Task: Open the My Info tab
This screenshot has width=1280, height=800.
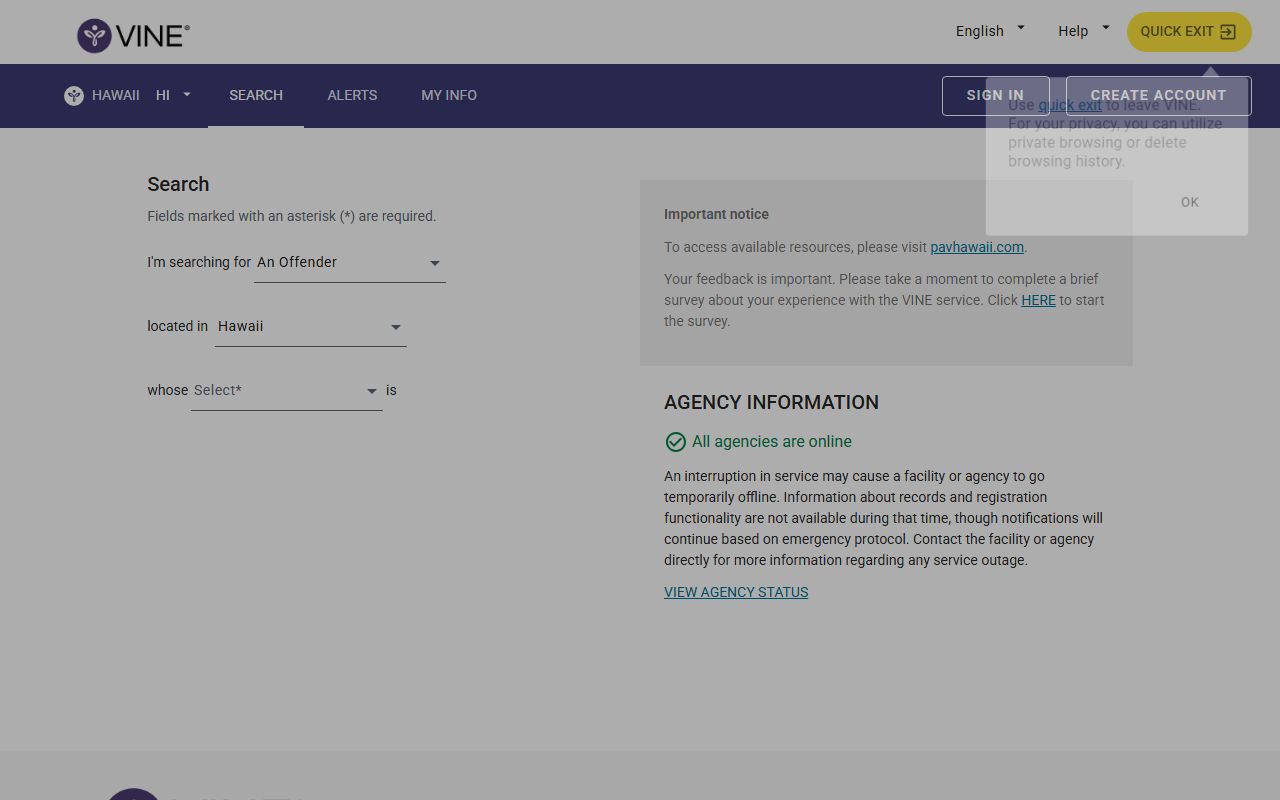Action: click(449, 95)
